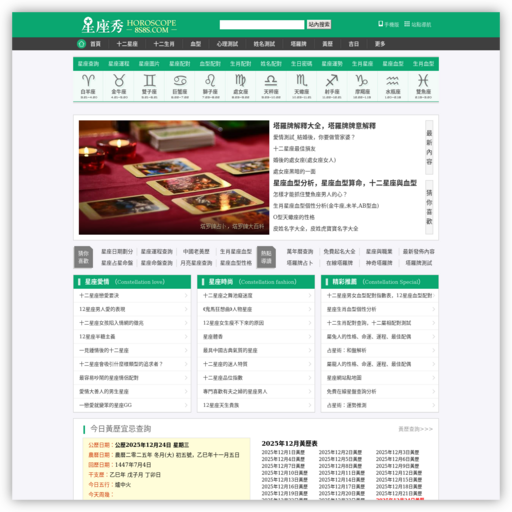Viewport: 512px width, 512px height.
Task: Open list item 十二星座的迷人特質
Action: click(225, 364)
